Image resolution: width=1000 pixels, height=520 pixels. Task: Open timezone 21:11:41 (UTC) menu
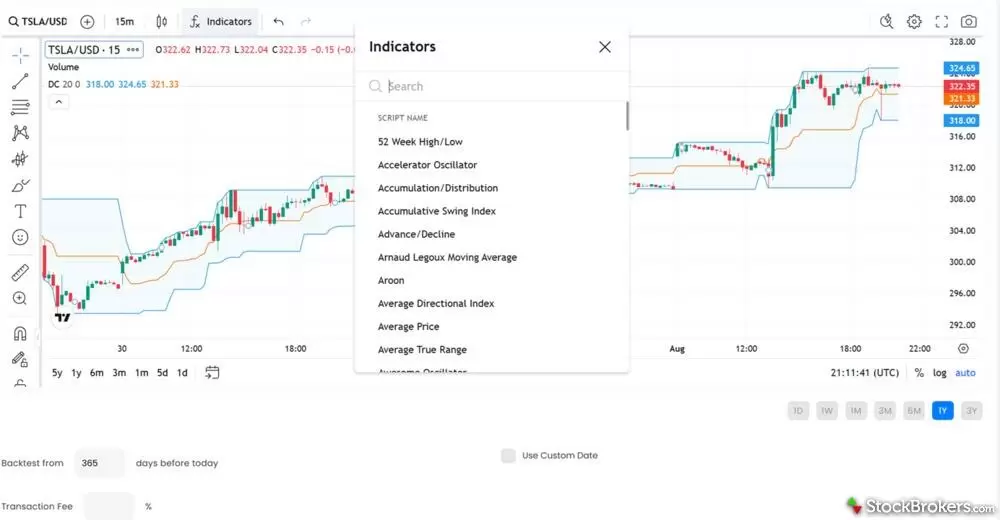[864, 373]
